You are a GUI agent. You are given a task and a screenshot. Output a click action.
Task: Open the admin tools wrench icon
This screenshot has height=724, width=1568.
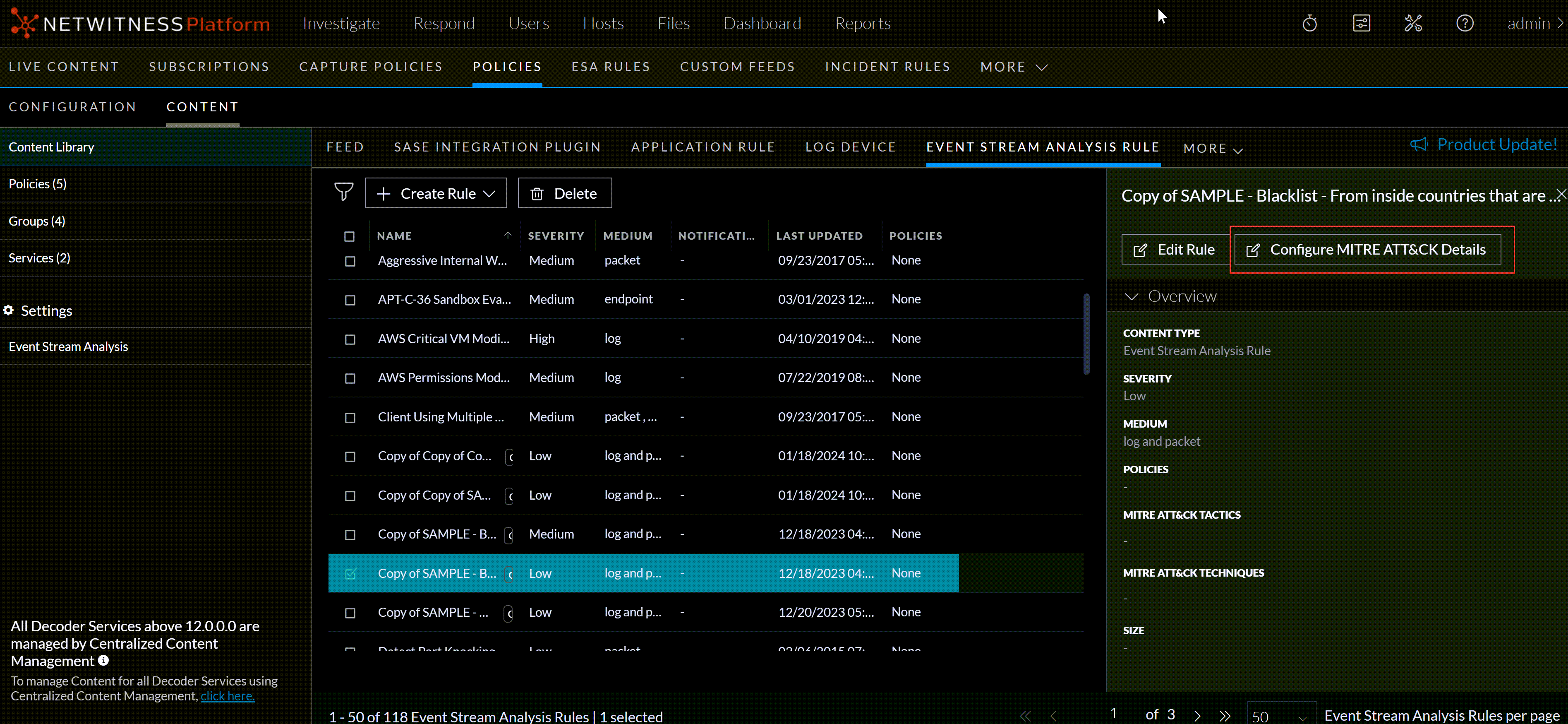point(1413,23)
